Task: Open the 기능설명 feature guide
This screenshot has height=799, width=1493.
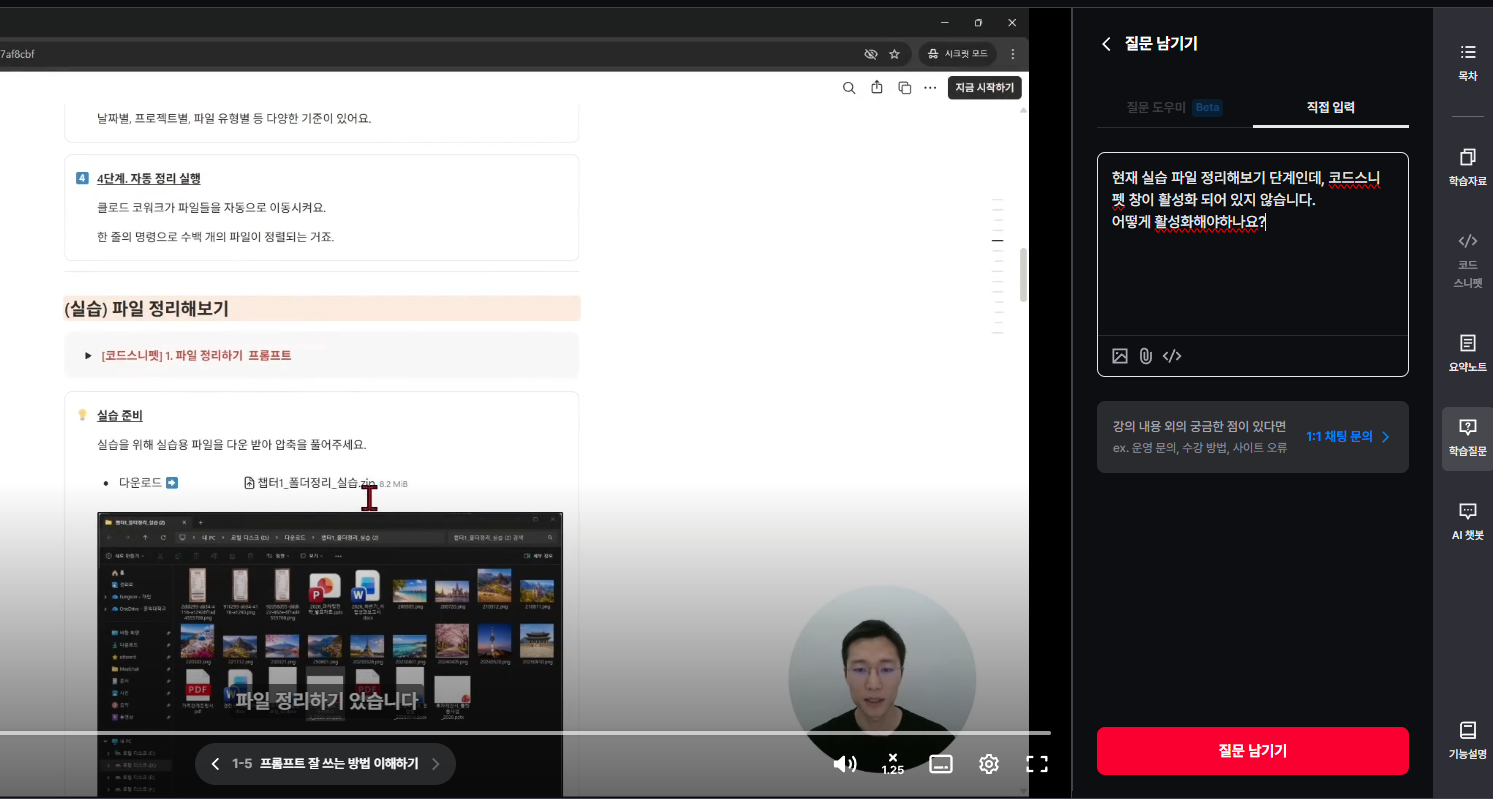Action: (1467, 741)
